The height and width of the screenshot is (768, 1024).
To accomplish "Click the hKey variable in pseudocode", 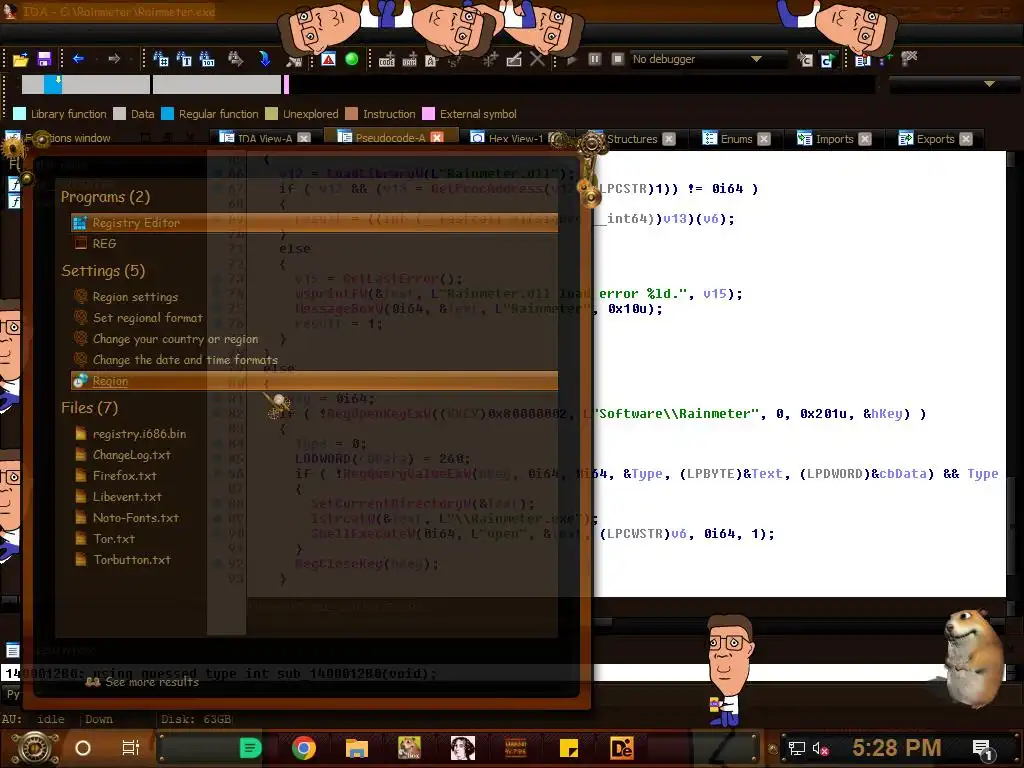I will pos(886,413).
